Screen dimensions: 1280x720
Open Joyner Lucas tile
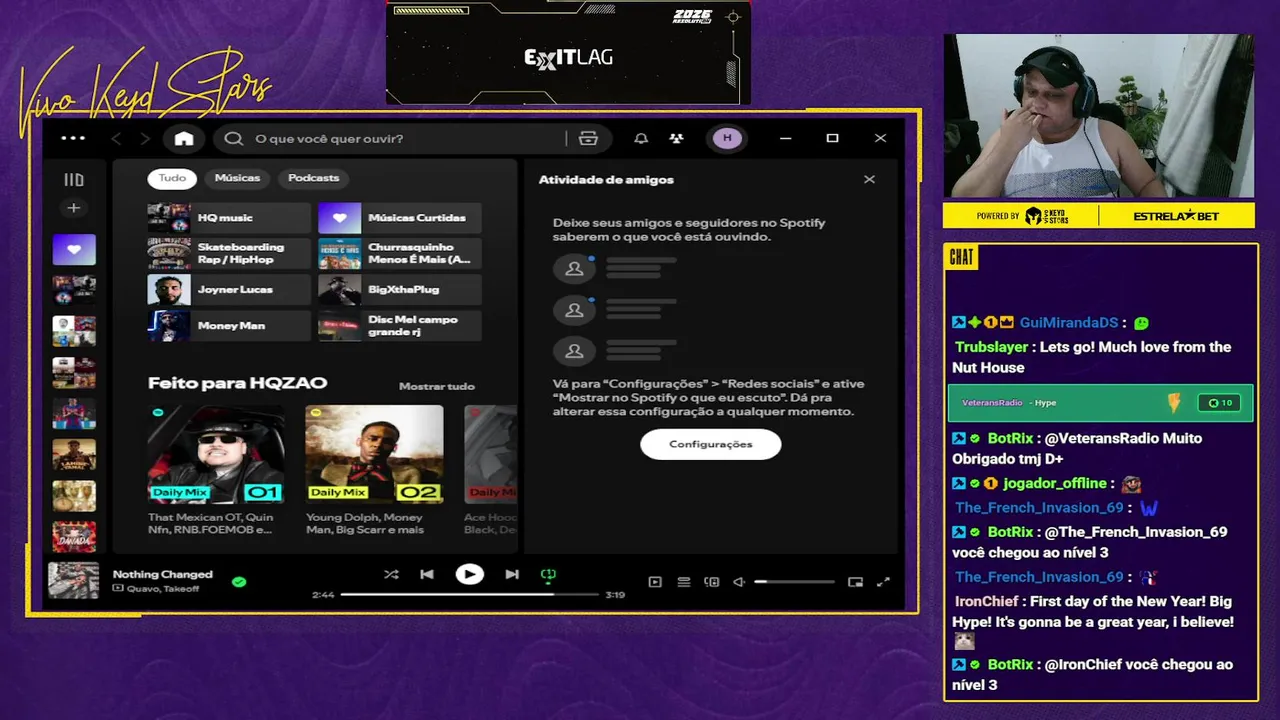[229, 290]
